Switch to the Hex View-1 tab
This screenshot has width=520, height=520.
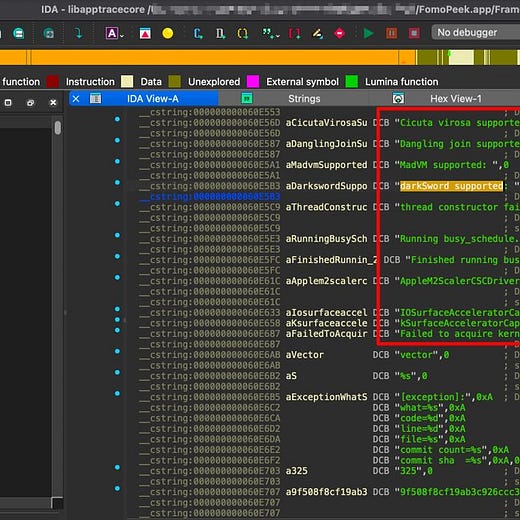coord(456,99)
